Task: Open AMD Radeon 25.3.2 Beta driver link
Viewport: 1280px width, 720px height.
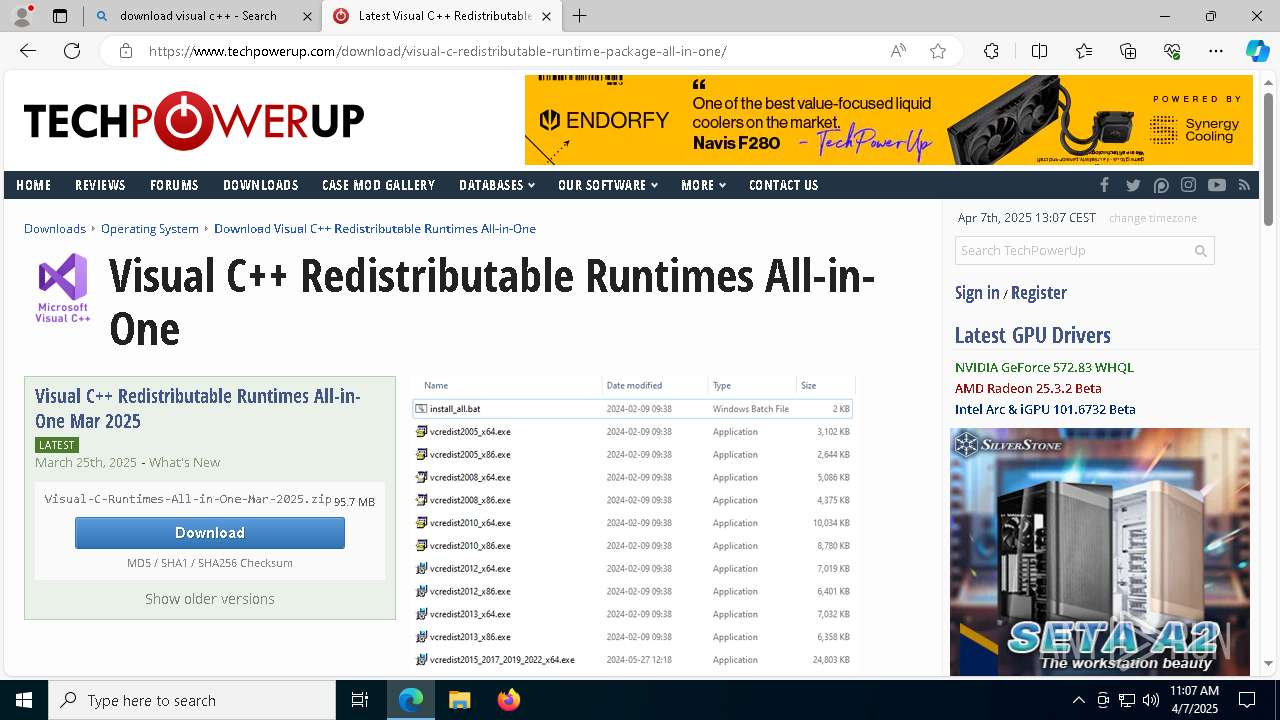Action: [x=1028, y=389]
